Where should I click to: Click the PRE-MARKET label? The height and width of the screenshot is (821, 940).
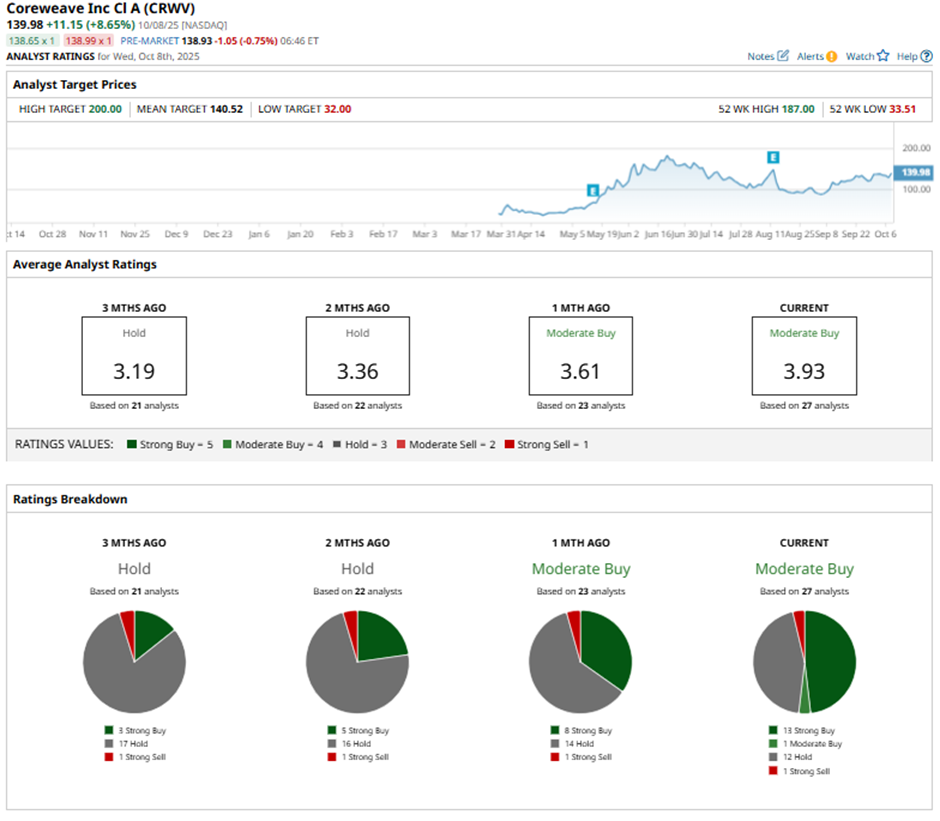pyautogui.click(x=149, y=41)
